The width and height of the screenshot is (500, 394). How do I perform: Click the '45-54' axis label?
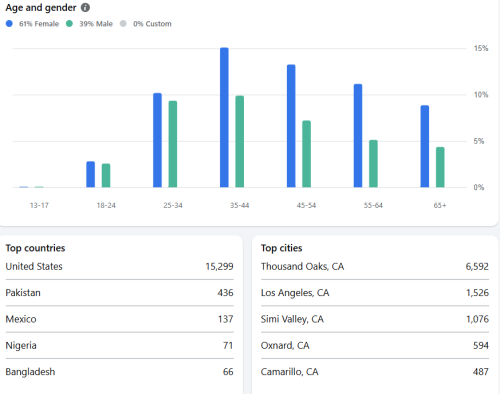pos(306,205)
